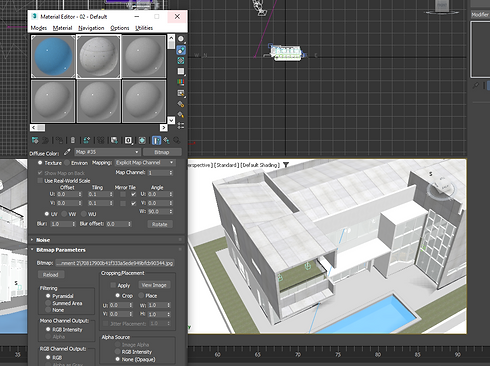This screenshot has height=366, width=490.
Task: Click the Put to Library icon
Action: click(x=114, y=140)
